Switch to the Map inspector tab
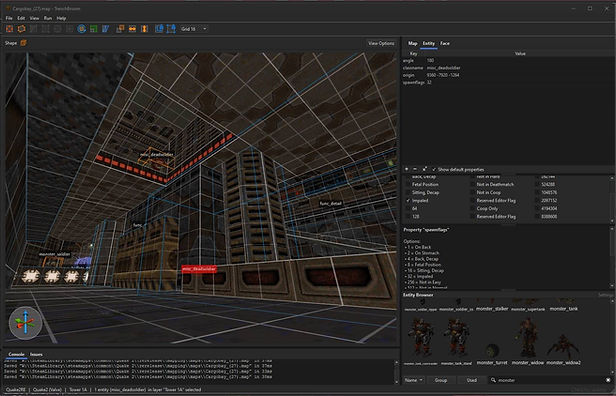The width and height of the screenshot is (616, 396). (412, 44)
